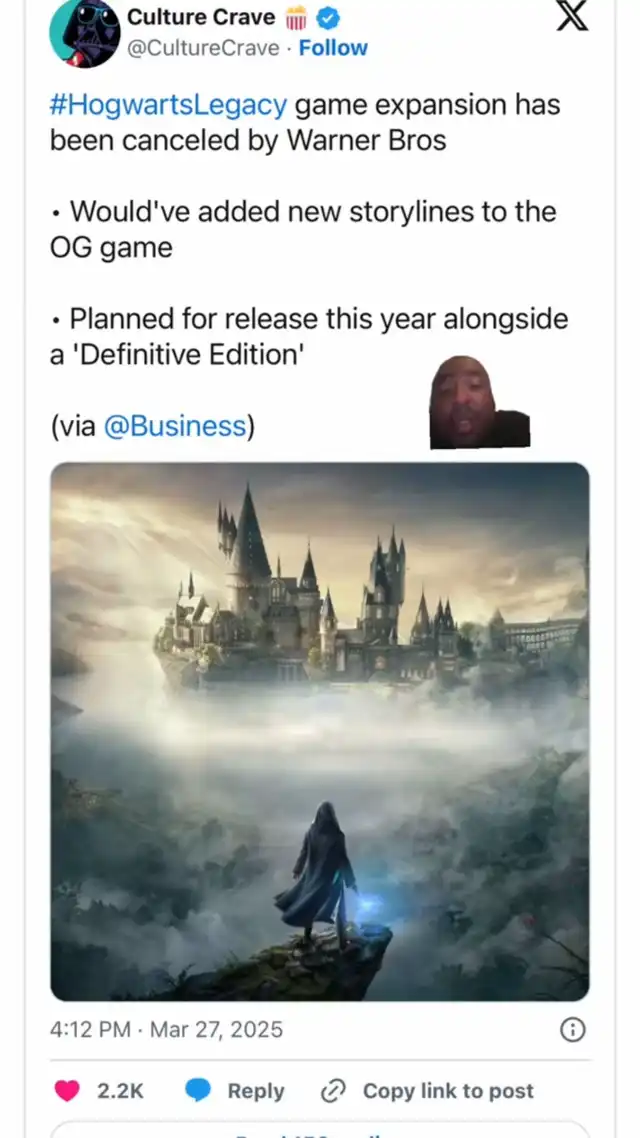Click Copy link to post
The image size is (640, 1138).
(x=448, y=1091)
